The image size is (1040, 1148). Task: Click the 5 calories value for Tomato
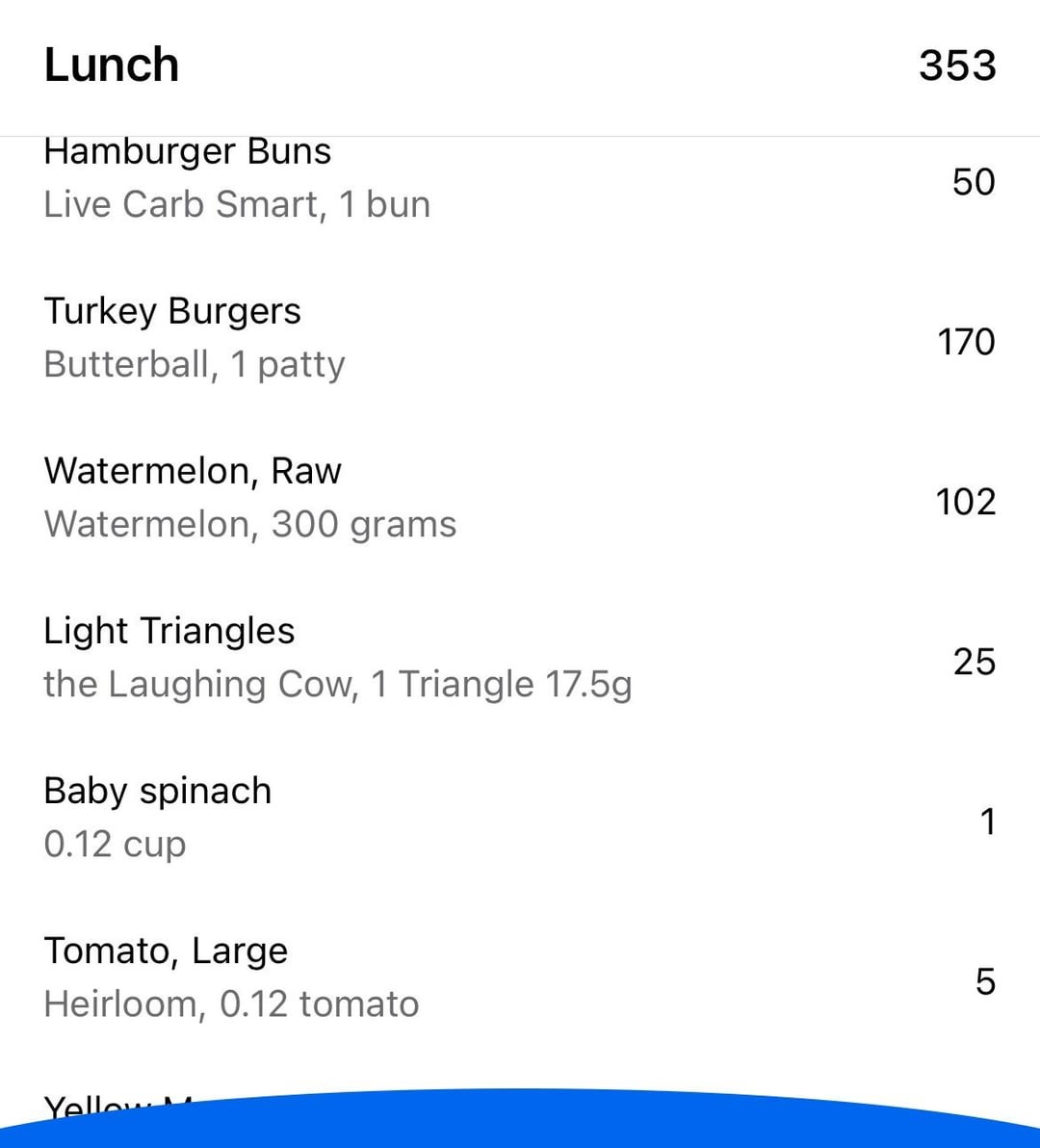pyautogui.click(x=986, y=981)
